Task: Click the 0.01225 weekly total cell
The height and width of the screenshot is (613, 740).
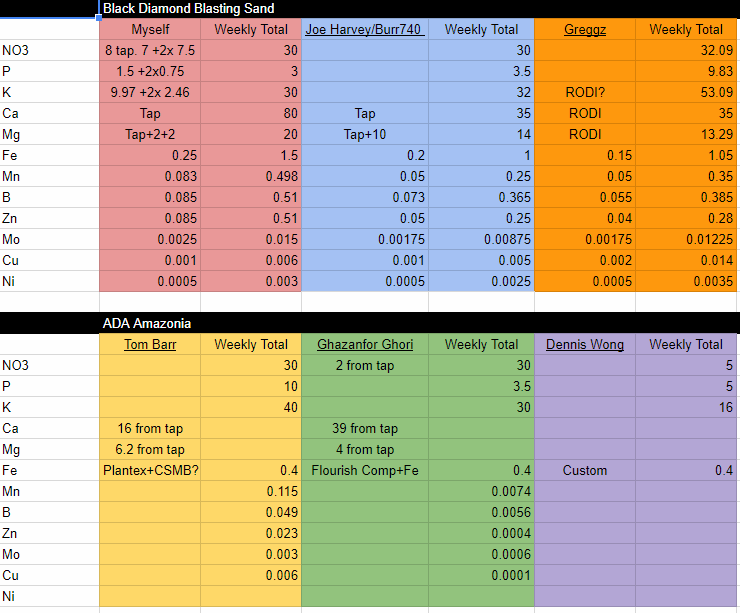Action: tap(686, 239)
